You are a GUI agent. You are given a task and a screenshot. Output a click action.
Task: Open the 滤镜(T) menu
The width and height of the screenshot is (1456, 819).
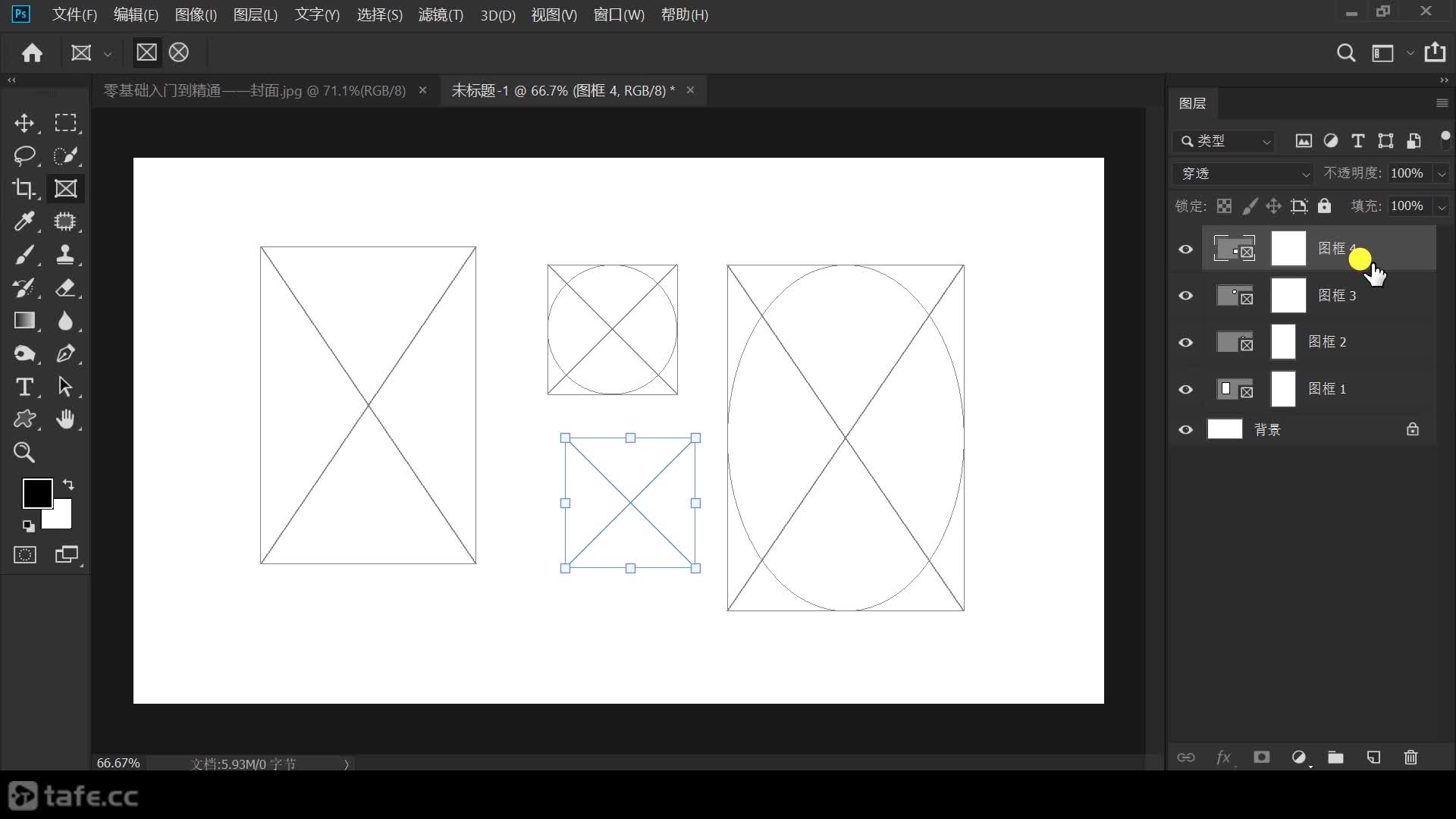441,14
